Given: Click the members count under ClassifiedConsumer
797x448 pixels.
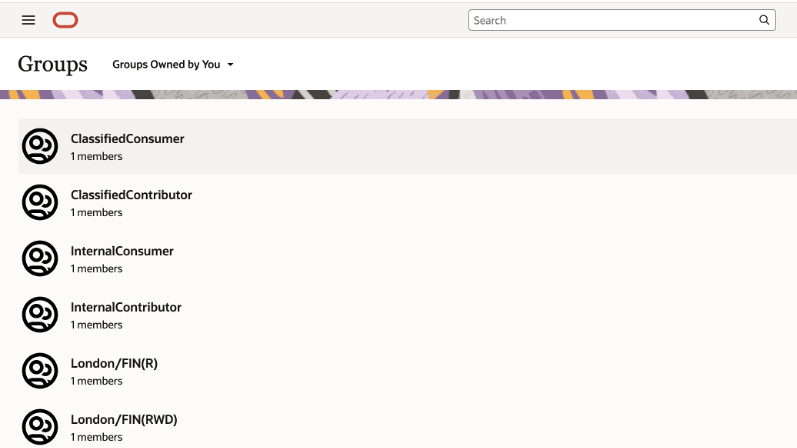Looking at the screenshot, I should (x=96, y=157).
